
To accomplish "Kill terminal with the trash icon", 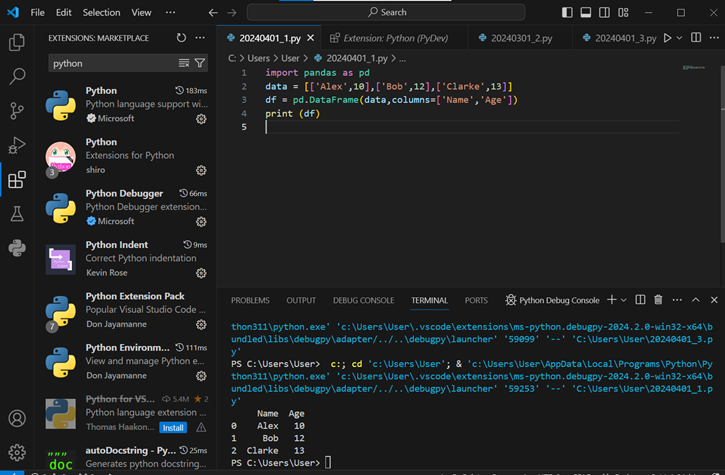I will (x=657, y=300).
